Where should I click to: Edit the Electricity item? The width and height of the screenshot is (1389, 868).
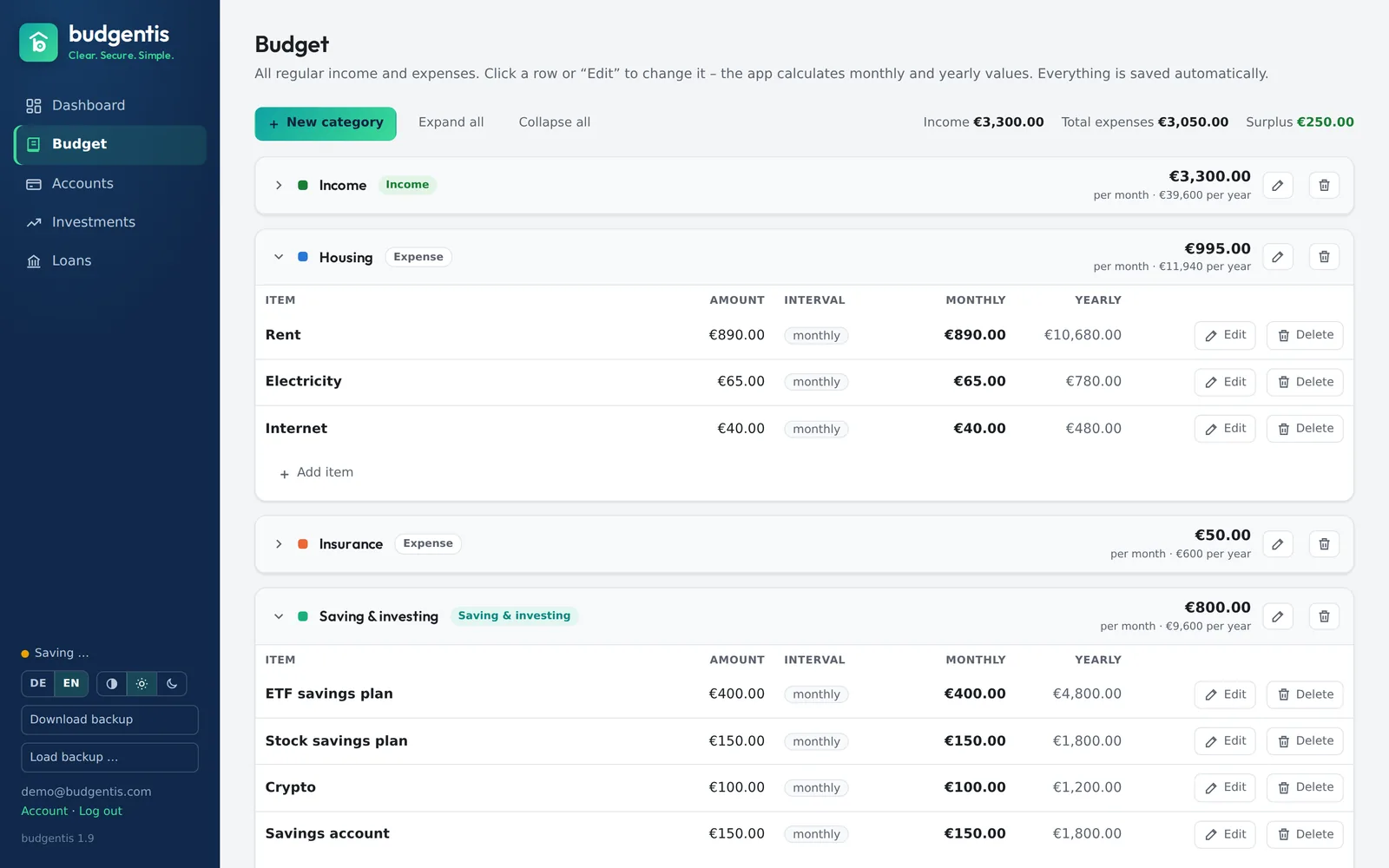pos(1225,382)
